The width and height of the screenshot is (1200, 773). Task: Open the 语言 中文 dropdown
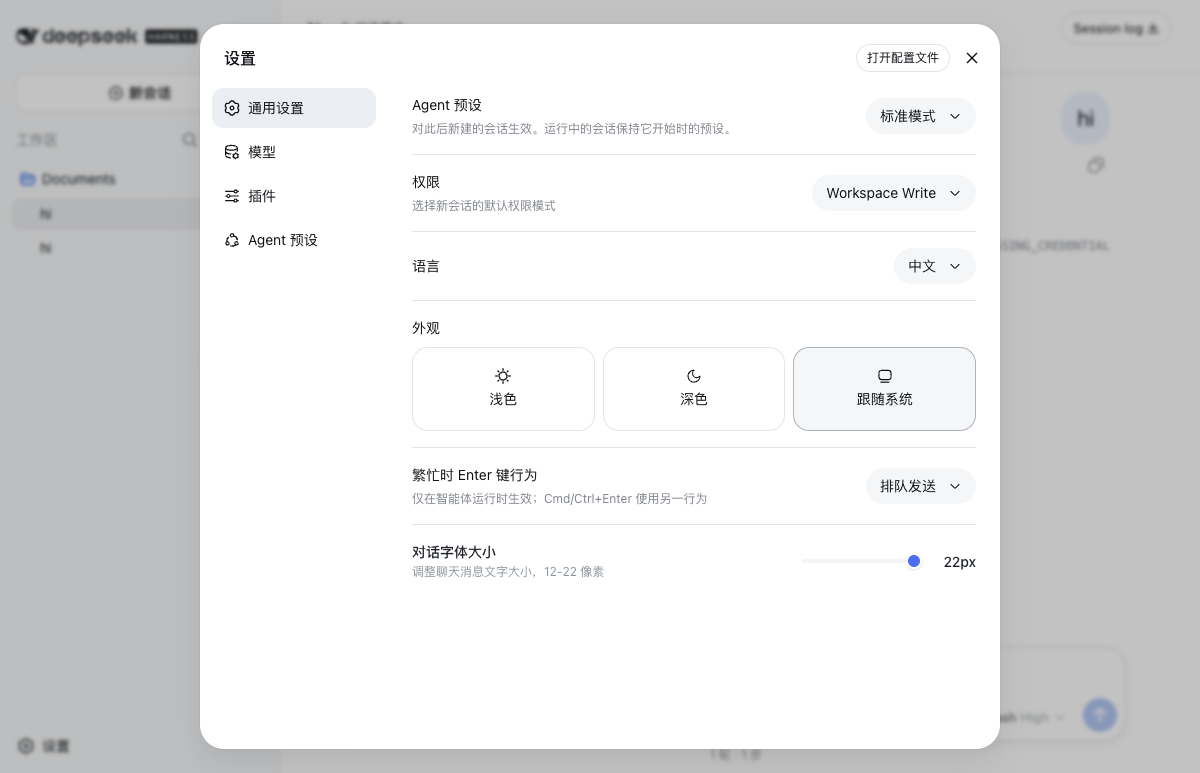pos(935,266)
